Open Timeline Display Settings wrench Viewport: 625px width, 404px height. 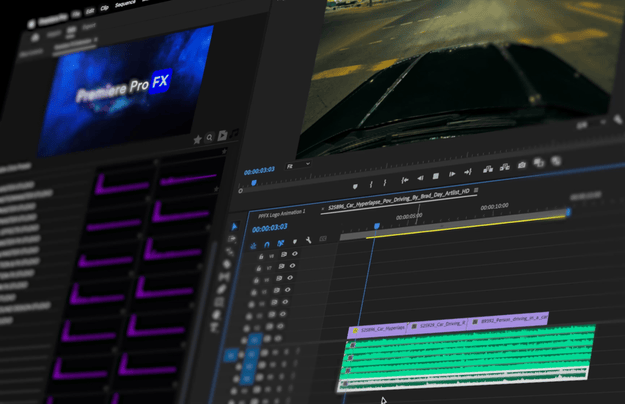(308, 240)
